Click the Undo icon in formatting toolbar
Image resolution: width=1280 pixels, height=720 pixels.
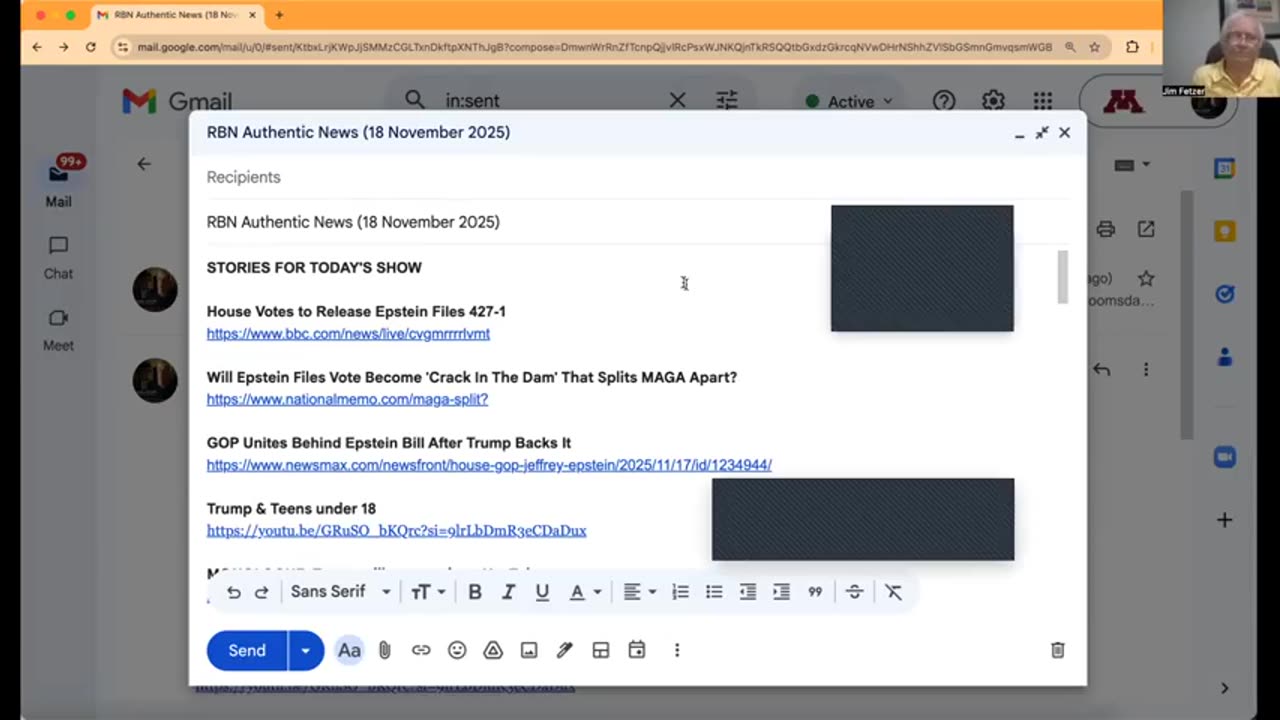click(233, 592)
